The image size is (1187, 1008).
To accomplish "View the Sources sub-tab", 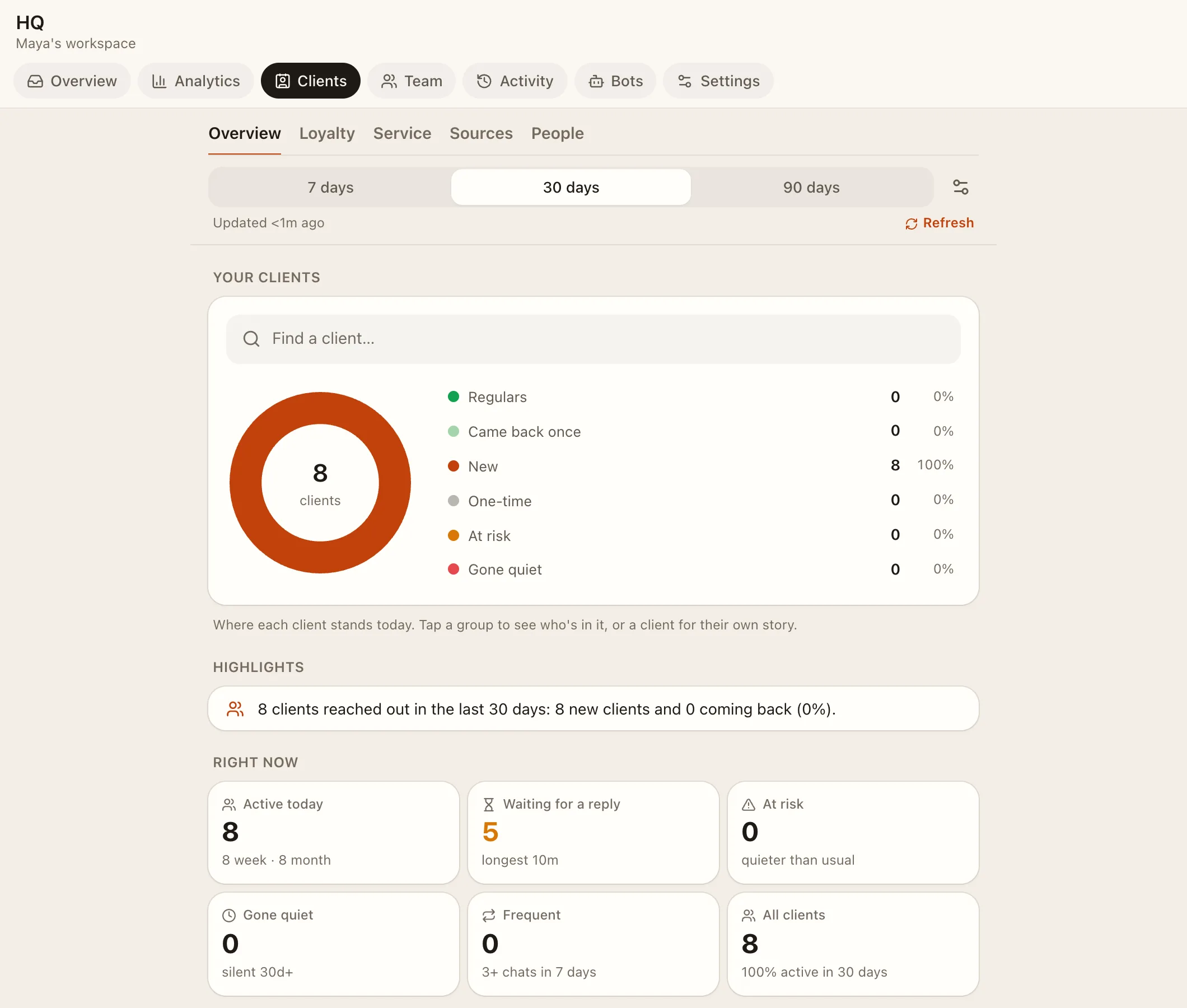I will (481, 133).
